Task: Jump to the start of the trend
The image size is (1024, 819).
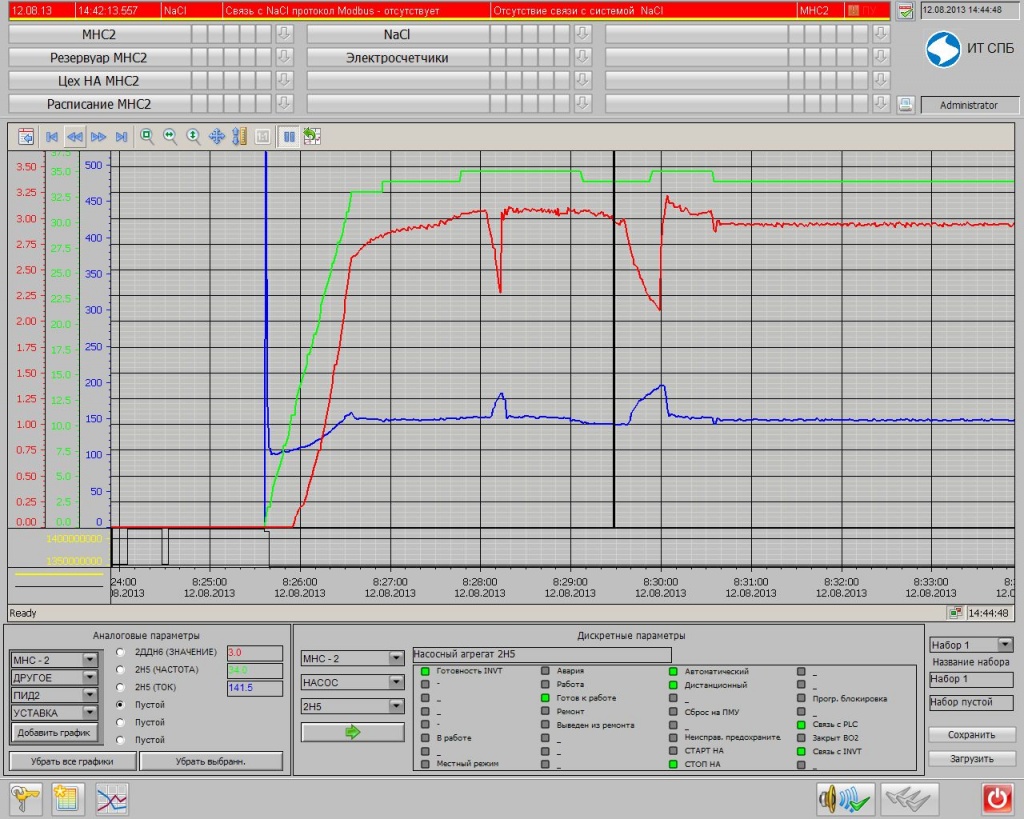Action: coord(52,136)
